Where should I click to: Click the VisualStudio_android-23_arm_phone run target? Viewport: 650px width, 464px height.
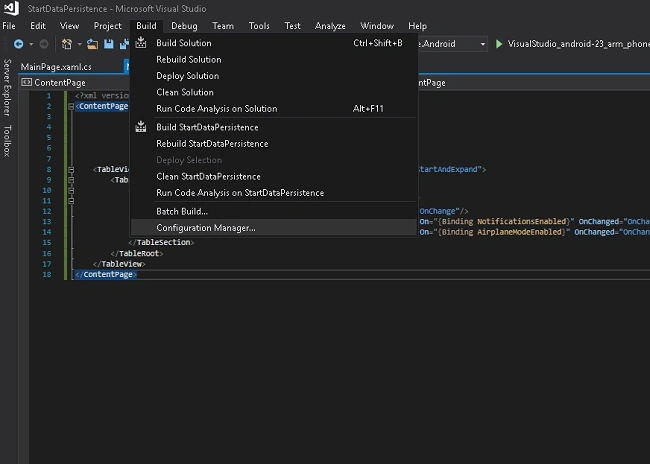pyautogui.click(x=578, y=44)
